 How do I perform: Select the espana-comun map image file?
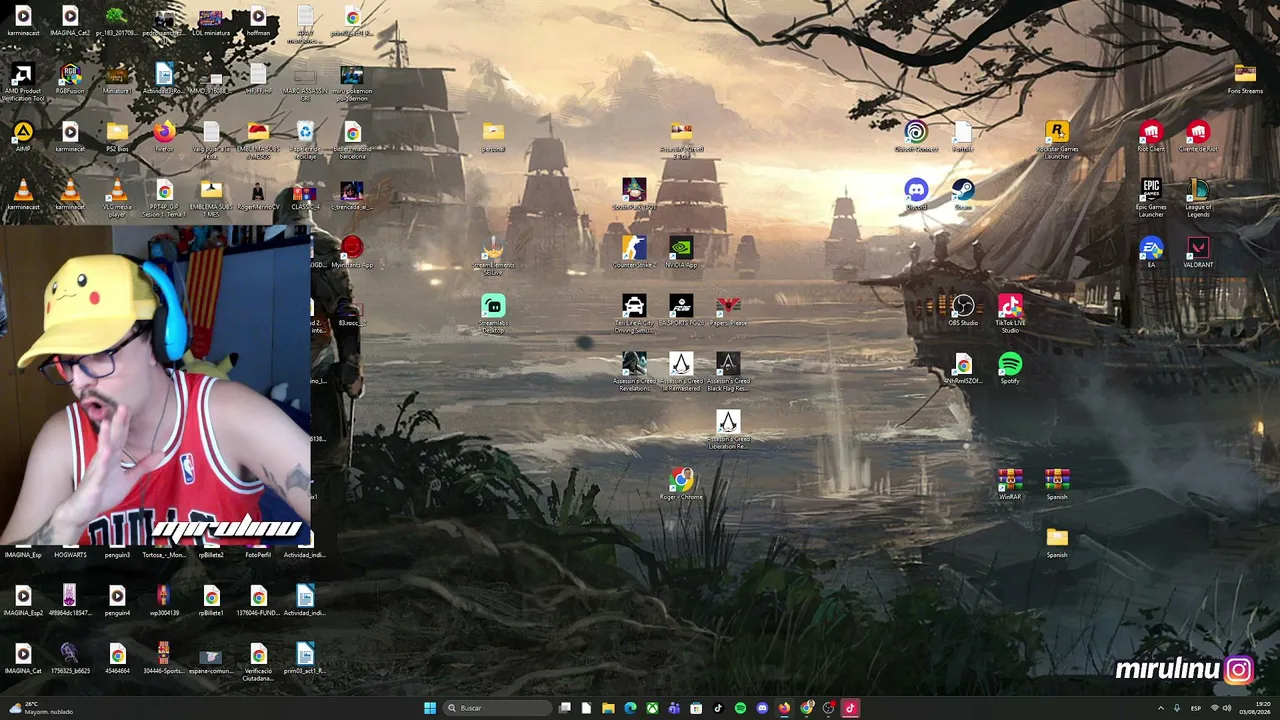point(211,660)
